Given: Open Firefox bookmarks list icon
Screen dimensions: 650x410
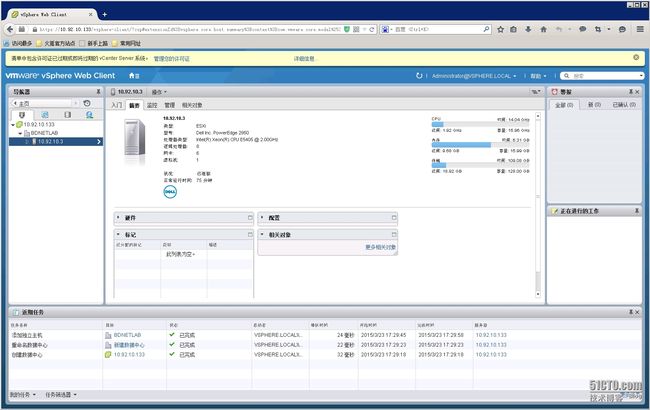Looking at the screenshot, I should (x=513, y=29).
